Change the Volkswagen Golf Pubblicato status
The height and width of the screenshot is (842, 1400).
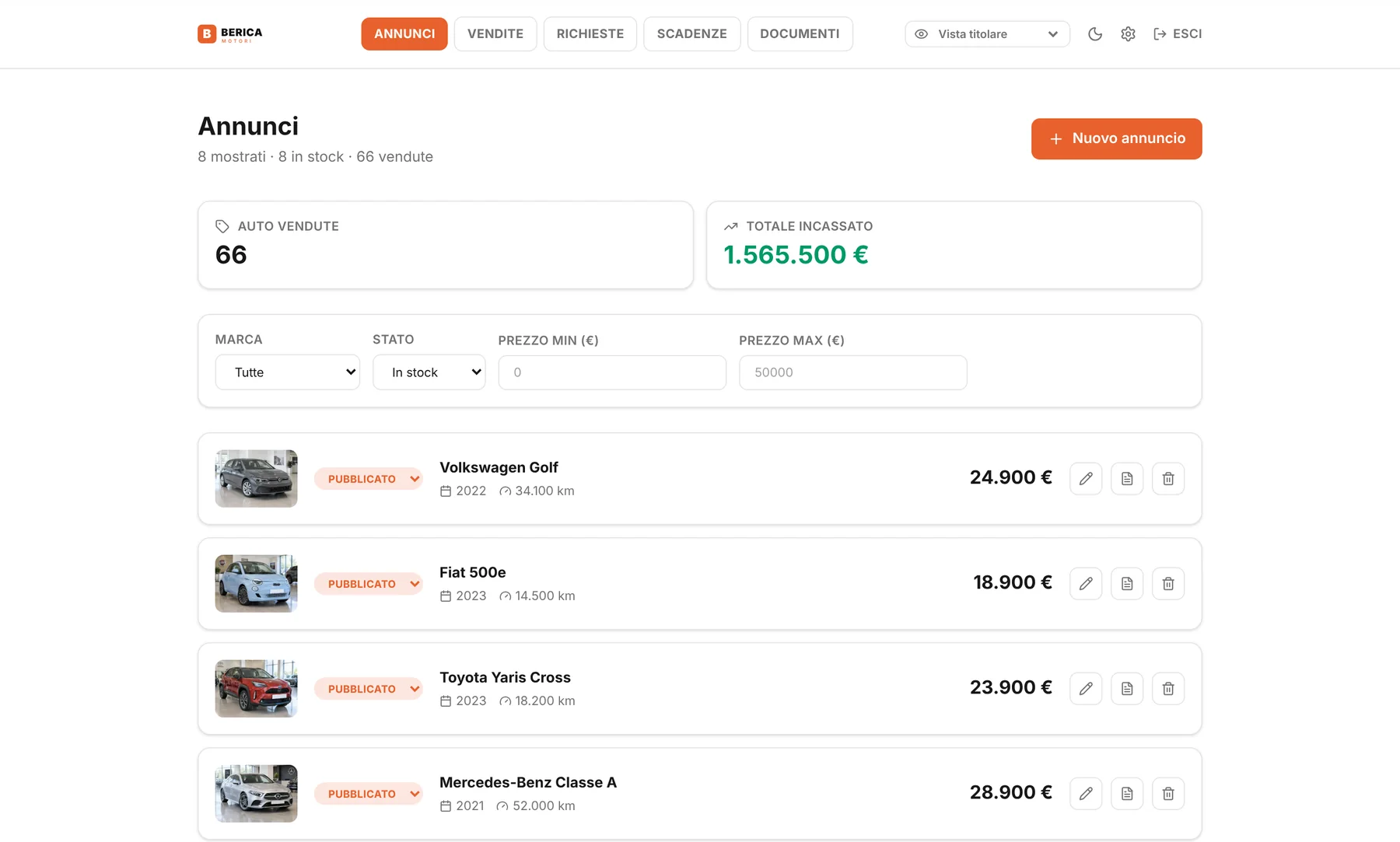(369, 479)
